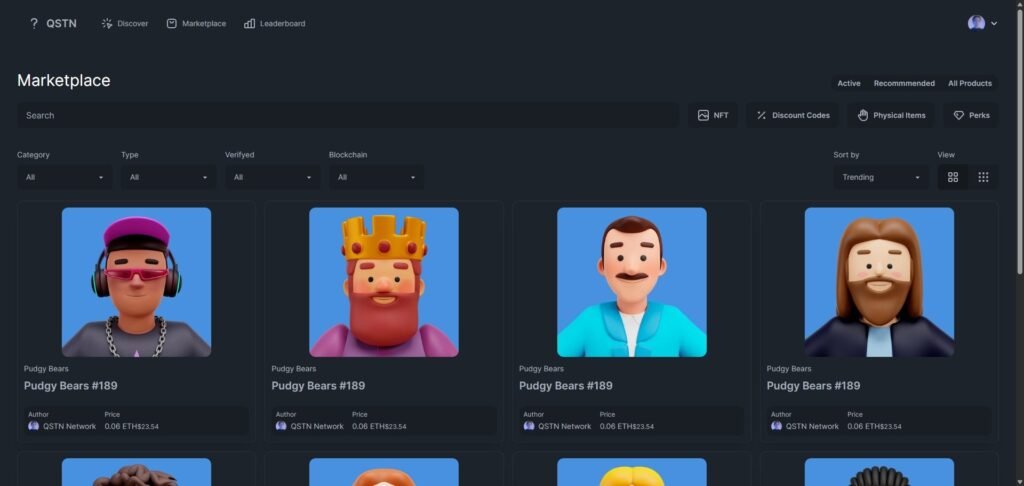
Task: Switch to large grid view
Action: tap(953, 177)
